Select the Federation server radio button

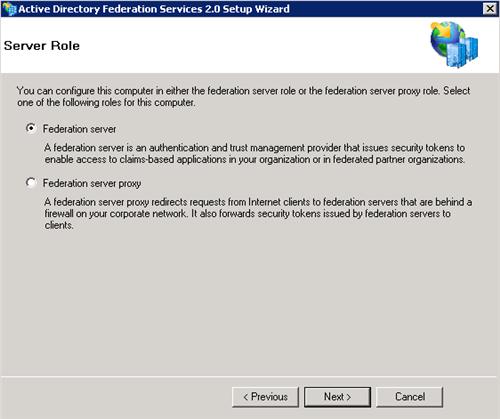pyautogui.click(x=31, y=128)
